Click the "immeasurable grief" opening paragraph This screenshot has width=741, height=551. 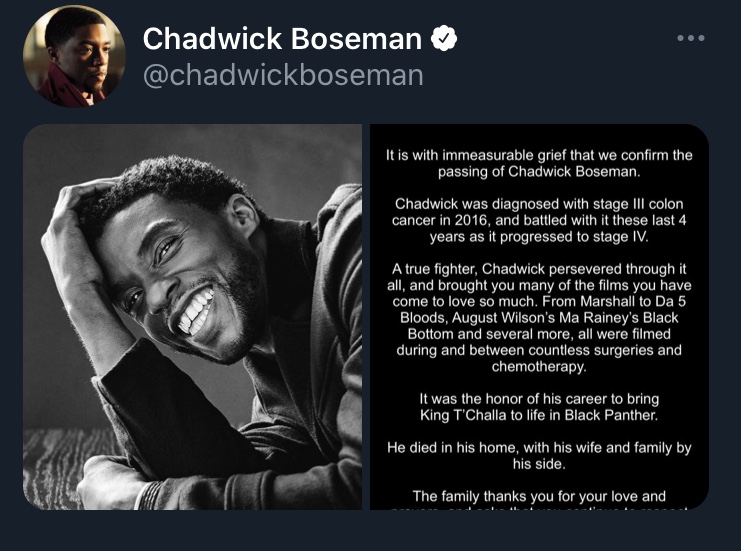(539, 164)
